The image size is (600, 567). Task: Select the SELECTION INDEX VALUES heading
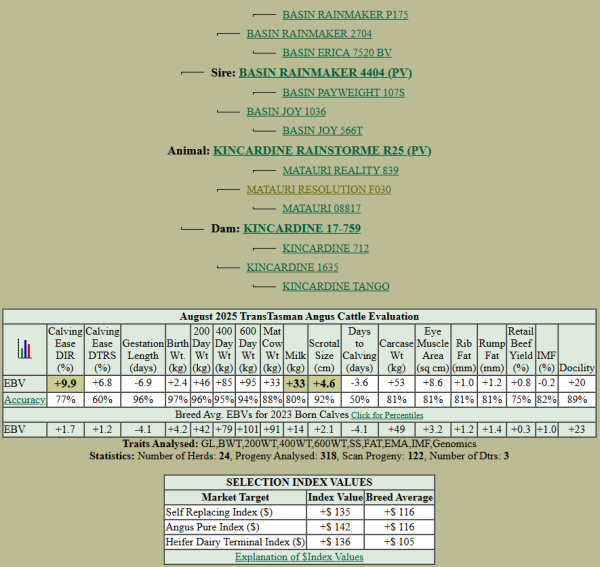pos(299,482)
